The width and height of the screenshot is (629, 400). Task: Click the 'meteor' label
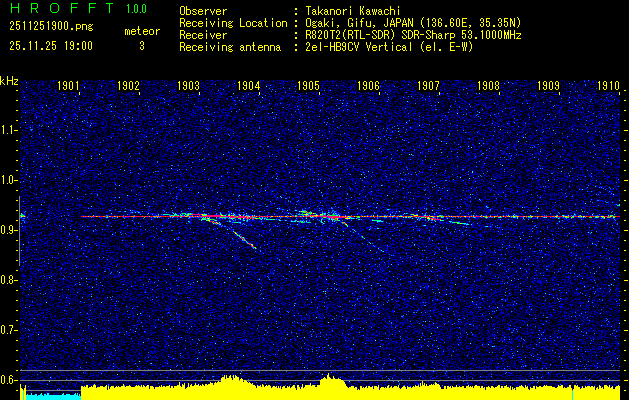pos(142,31)
